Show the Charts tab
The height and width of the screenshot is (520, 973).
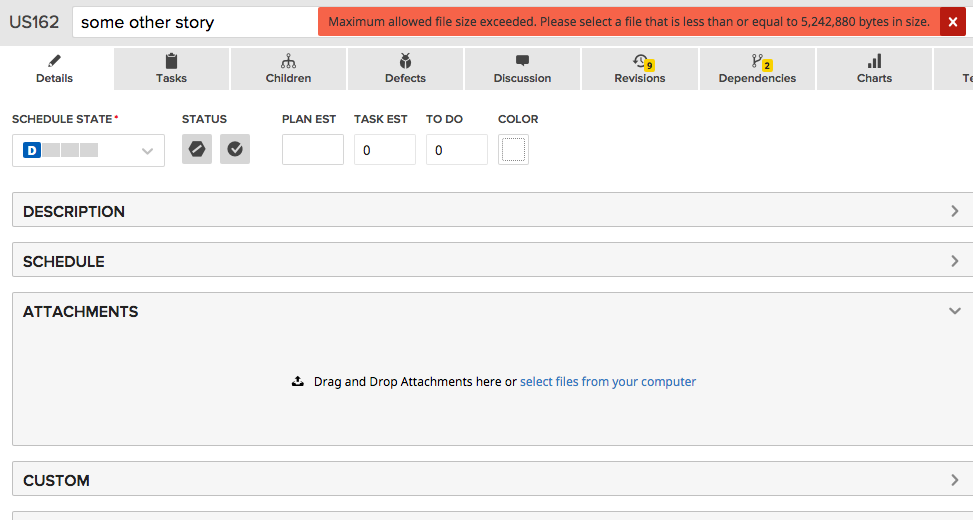pos(874,69)
